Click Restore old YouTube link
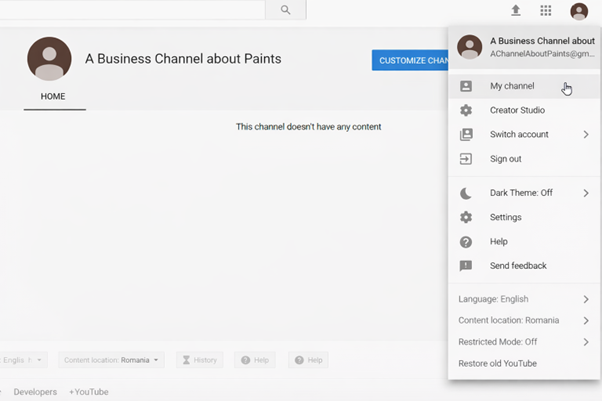Image resolution: width=602 pixels, height=401 pixels. (498, 364)
